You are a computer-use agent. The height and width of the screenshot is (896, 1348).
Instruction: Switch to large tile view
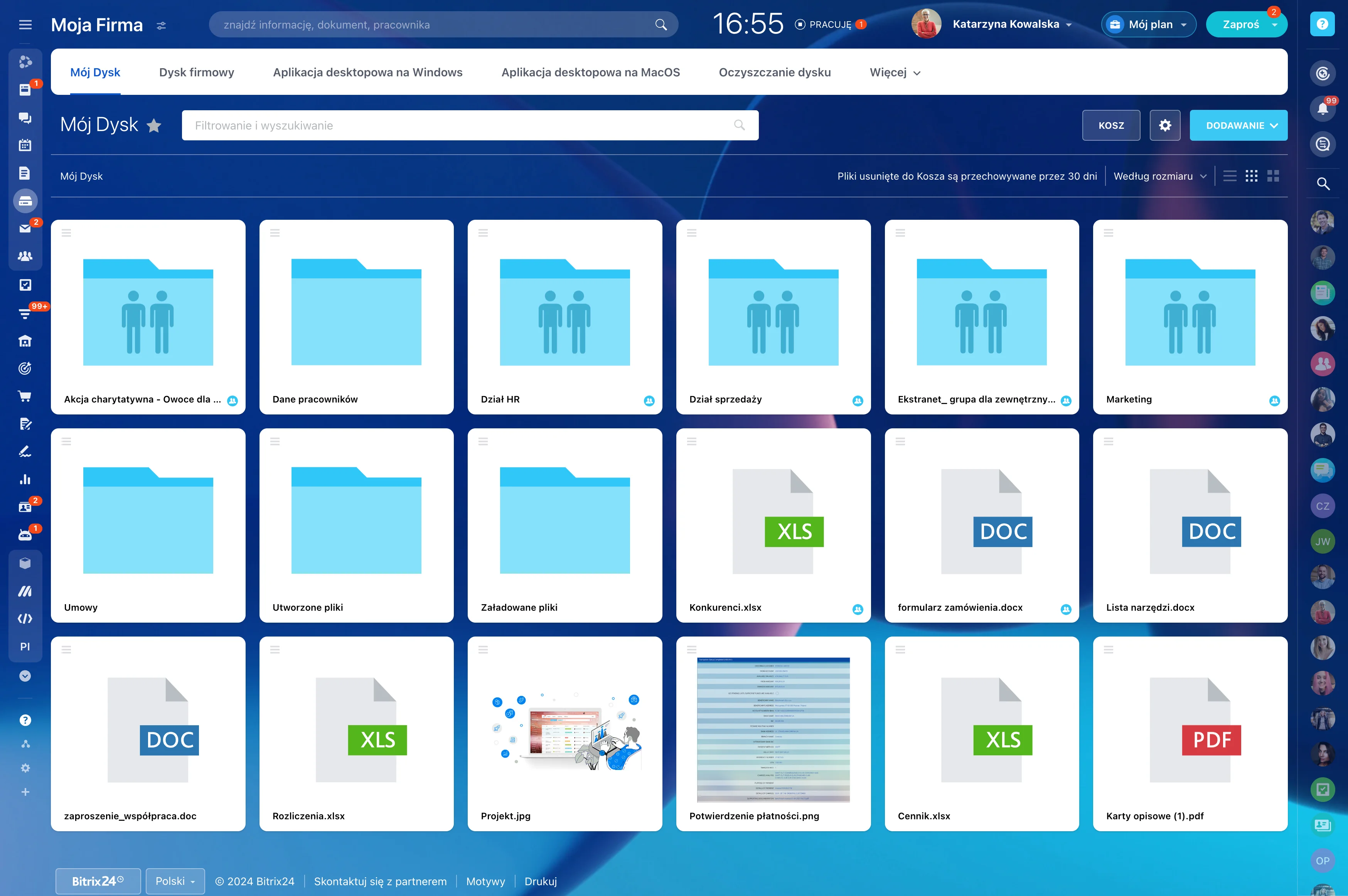(1273, 176)
